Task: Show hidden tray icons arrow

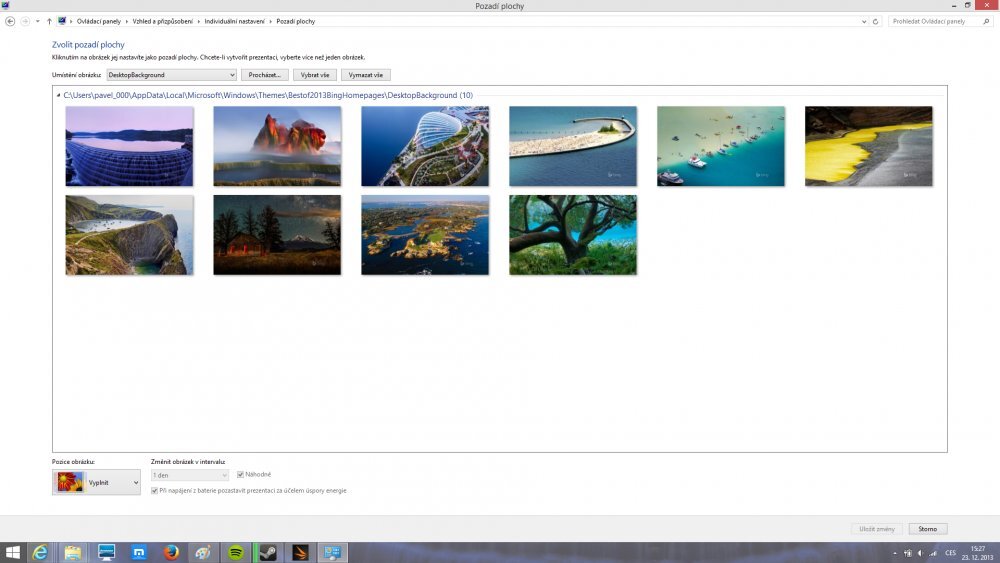Action: coord(895,553)
